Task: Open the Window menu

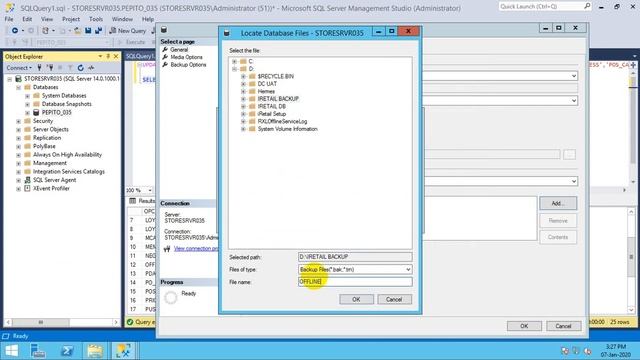Action: (122, 19)
